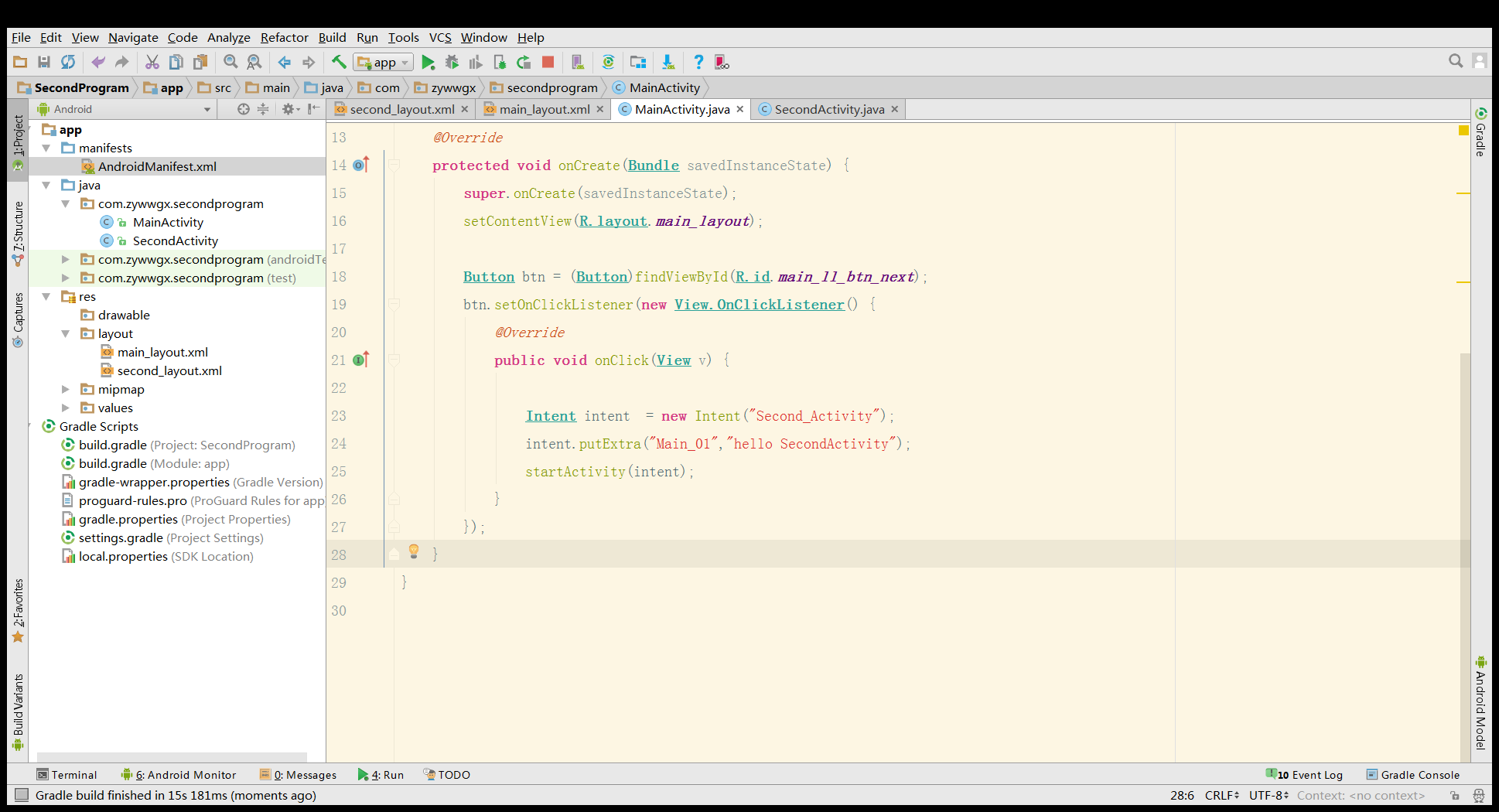
Task: Open Search Everywhere magnifier at top right
Action: (1455, 61)
